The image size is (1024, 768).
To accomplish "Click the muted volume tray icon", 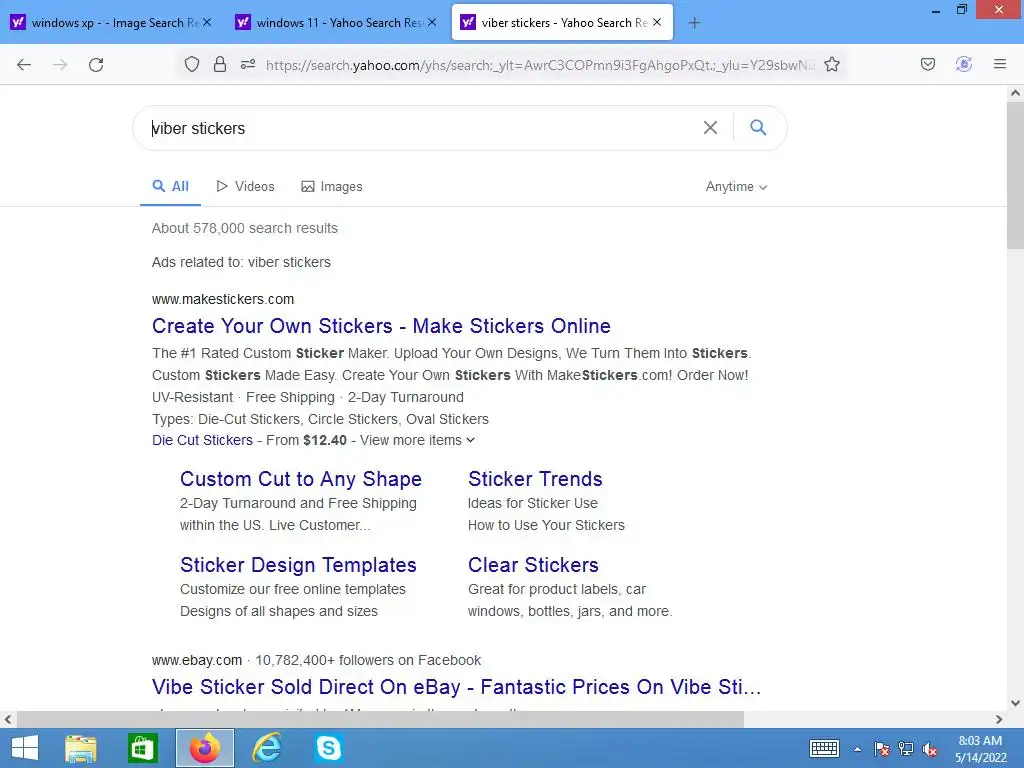I will pyautogui.click(x=930, y=749).
